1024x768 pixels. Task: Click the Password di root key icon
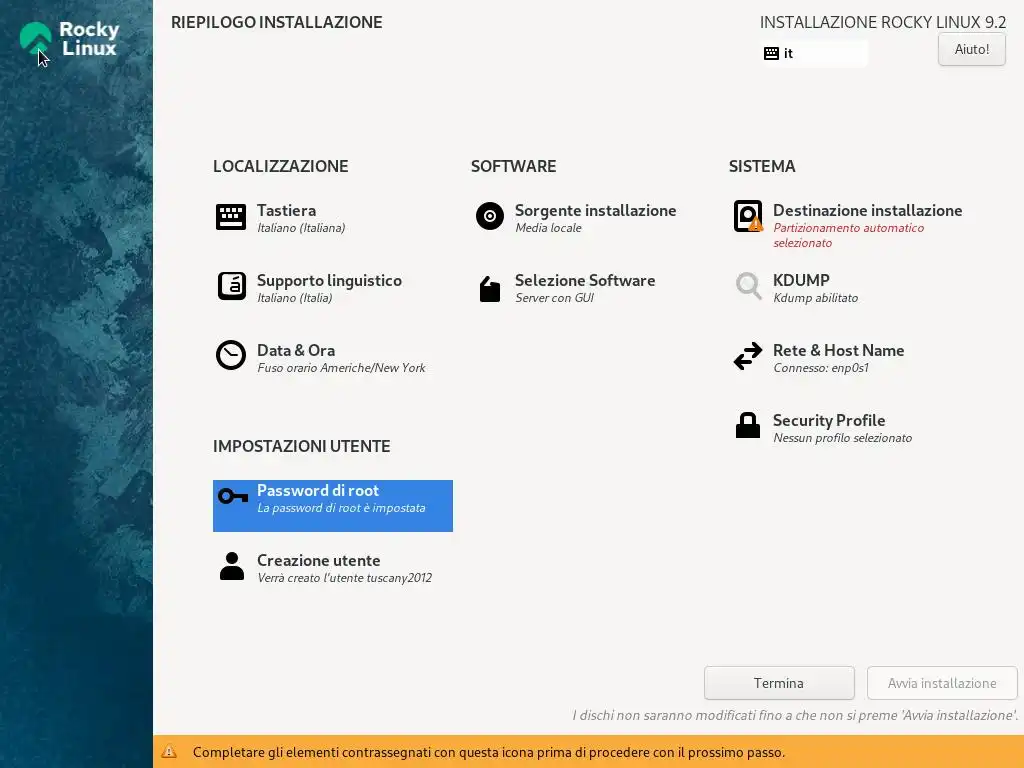pos(232,496)
